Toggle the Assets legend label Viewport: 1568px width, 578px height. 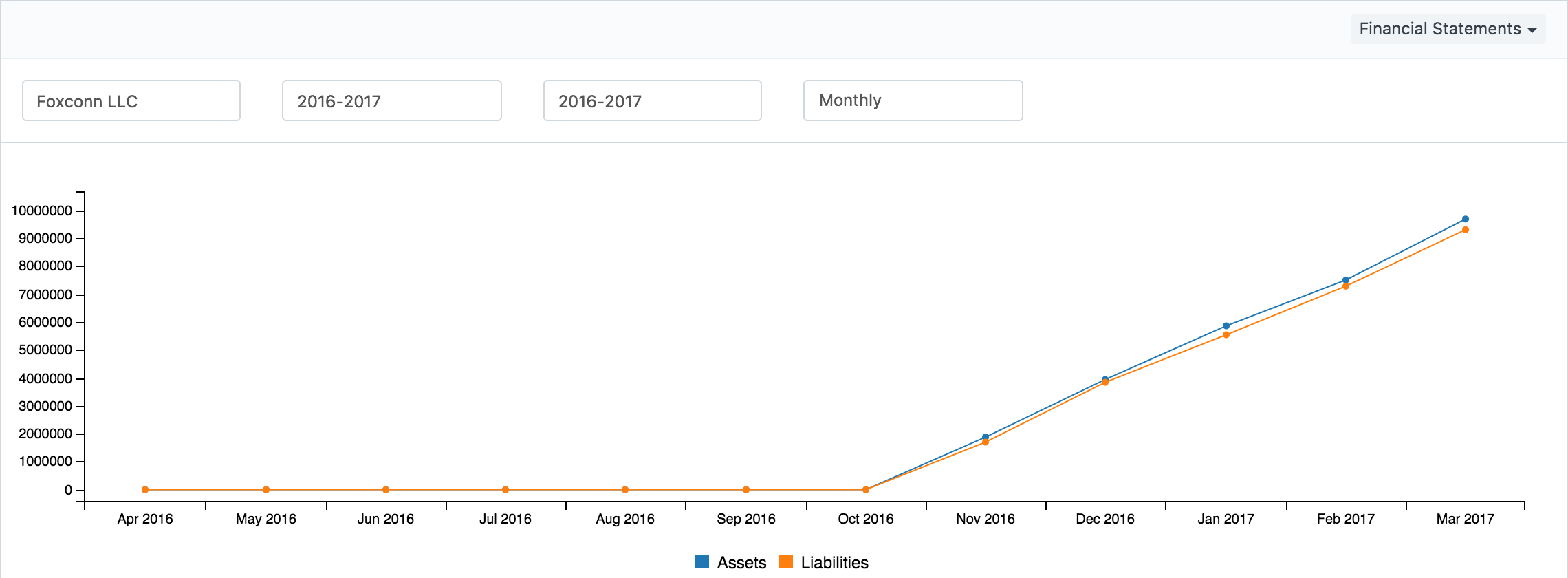(741, 562)
